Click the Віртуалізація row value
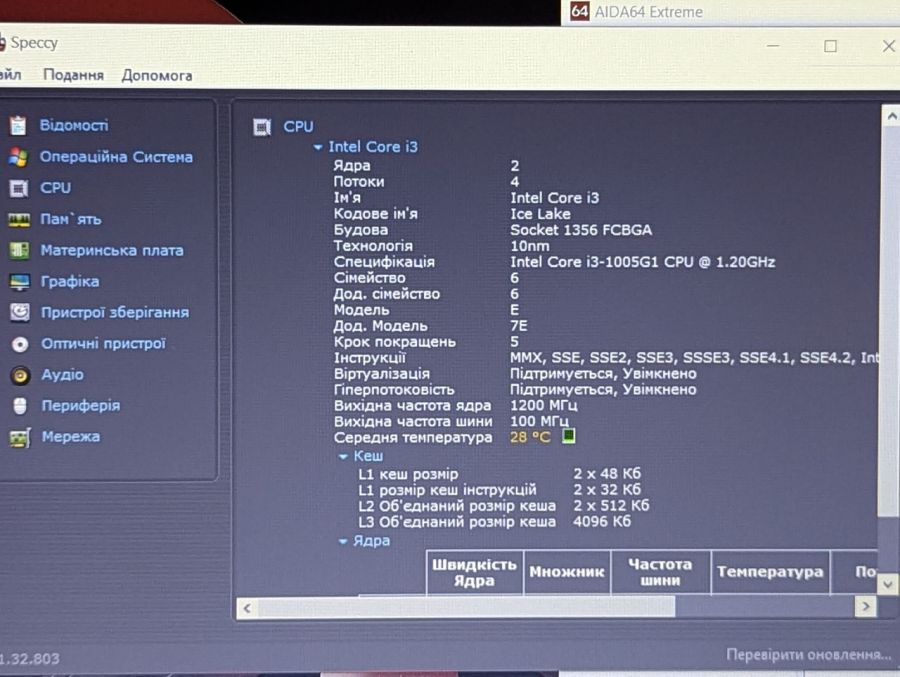The height and width of the screenshot is (677, 900). click(x=603, y=373)
